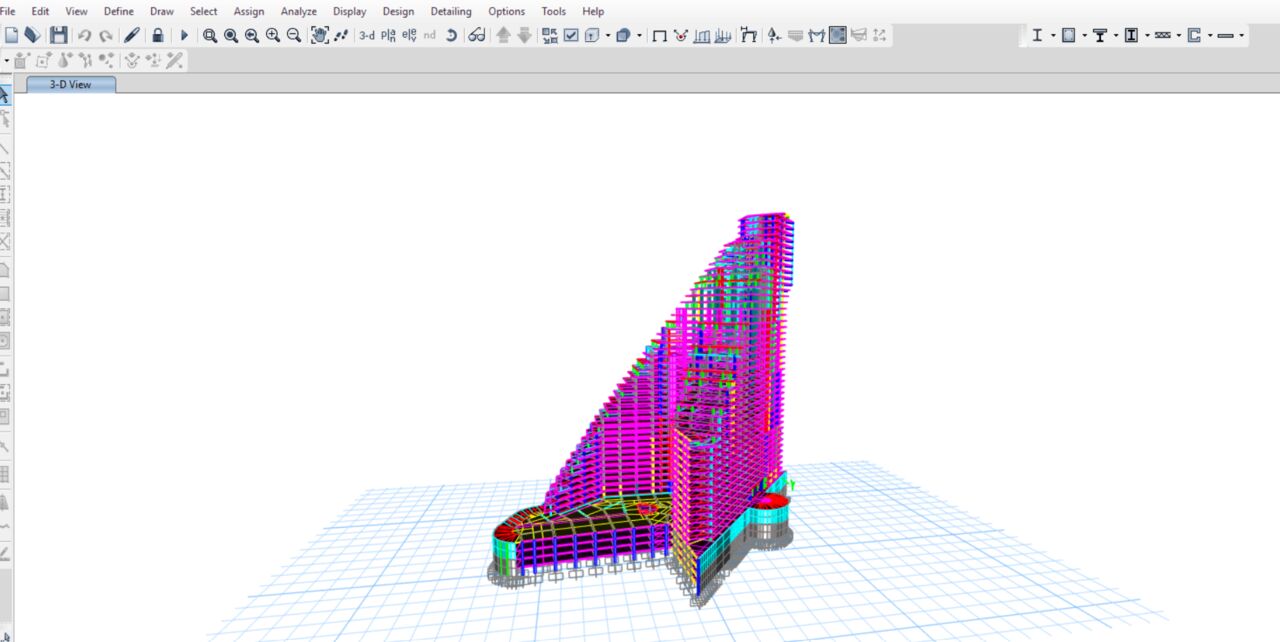Click the 3D cube extrude view icon
1280x642 pixels.
tap(623, 35)
